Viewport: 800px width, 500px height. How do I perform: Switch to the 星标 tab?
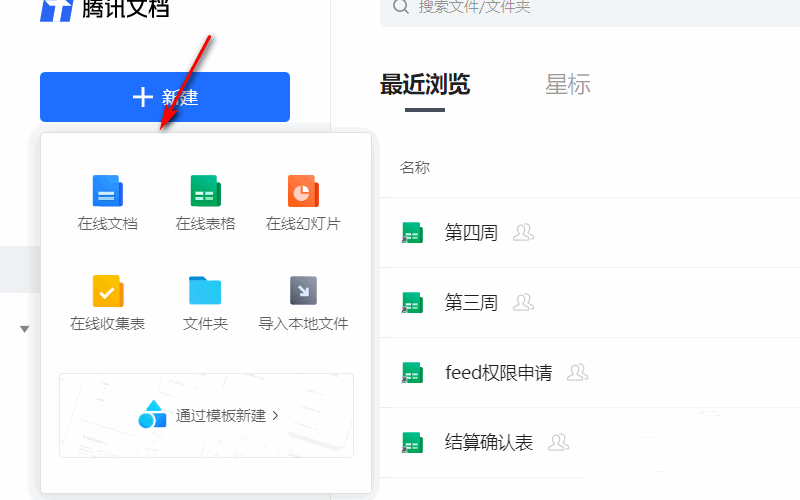coord(568,84)
